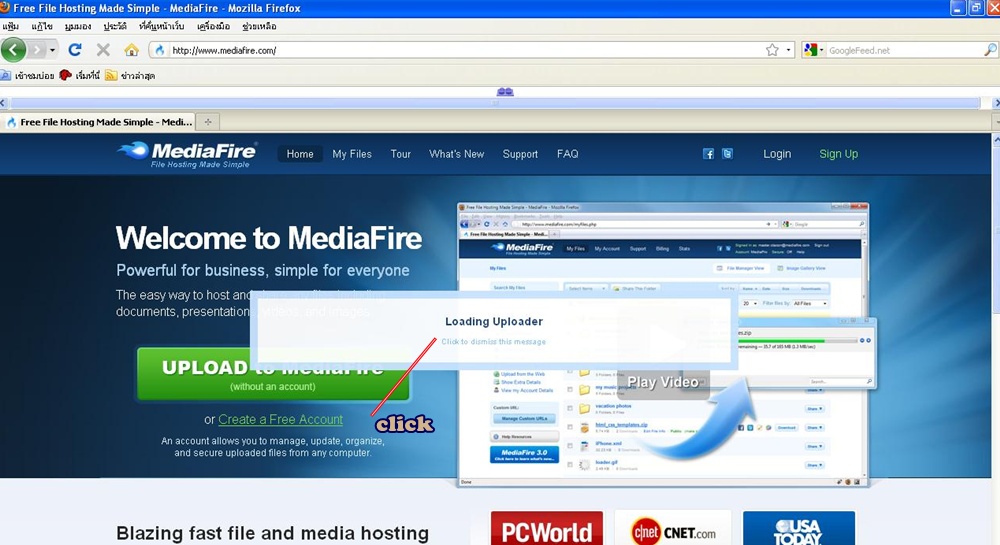Open My Files in site navigation

pyautogui.click(x=352, y=154)
